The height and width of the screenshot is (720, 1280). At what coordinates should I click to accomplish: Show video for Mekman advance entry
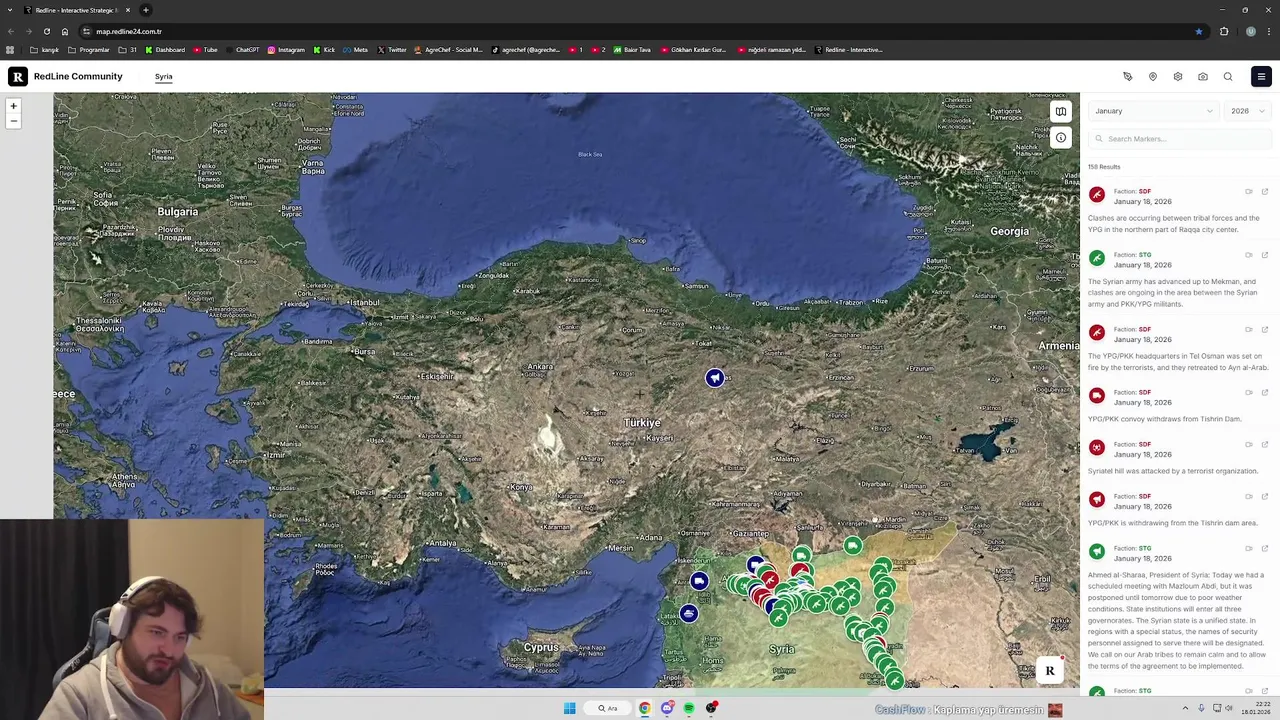coord(1249,255)
